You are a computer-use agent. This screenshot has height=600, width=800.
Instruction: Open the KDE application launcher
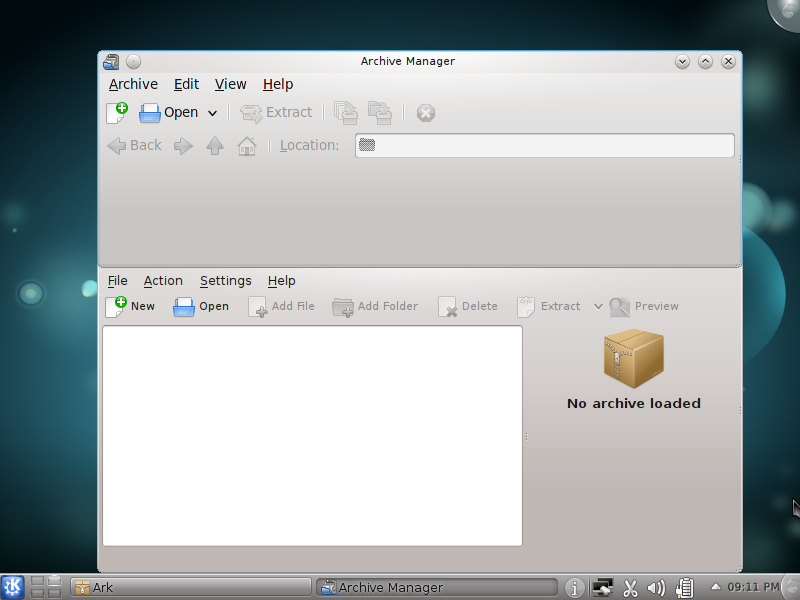[x=12, y=587]
